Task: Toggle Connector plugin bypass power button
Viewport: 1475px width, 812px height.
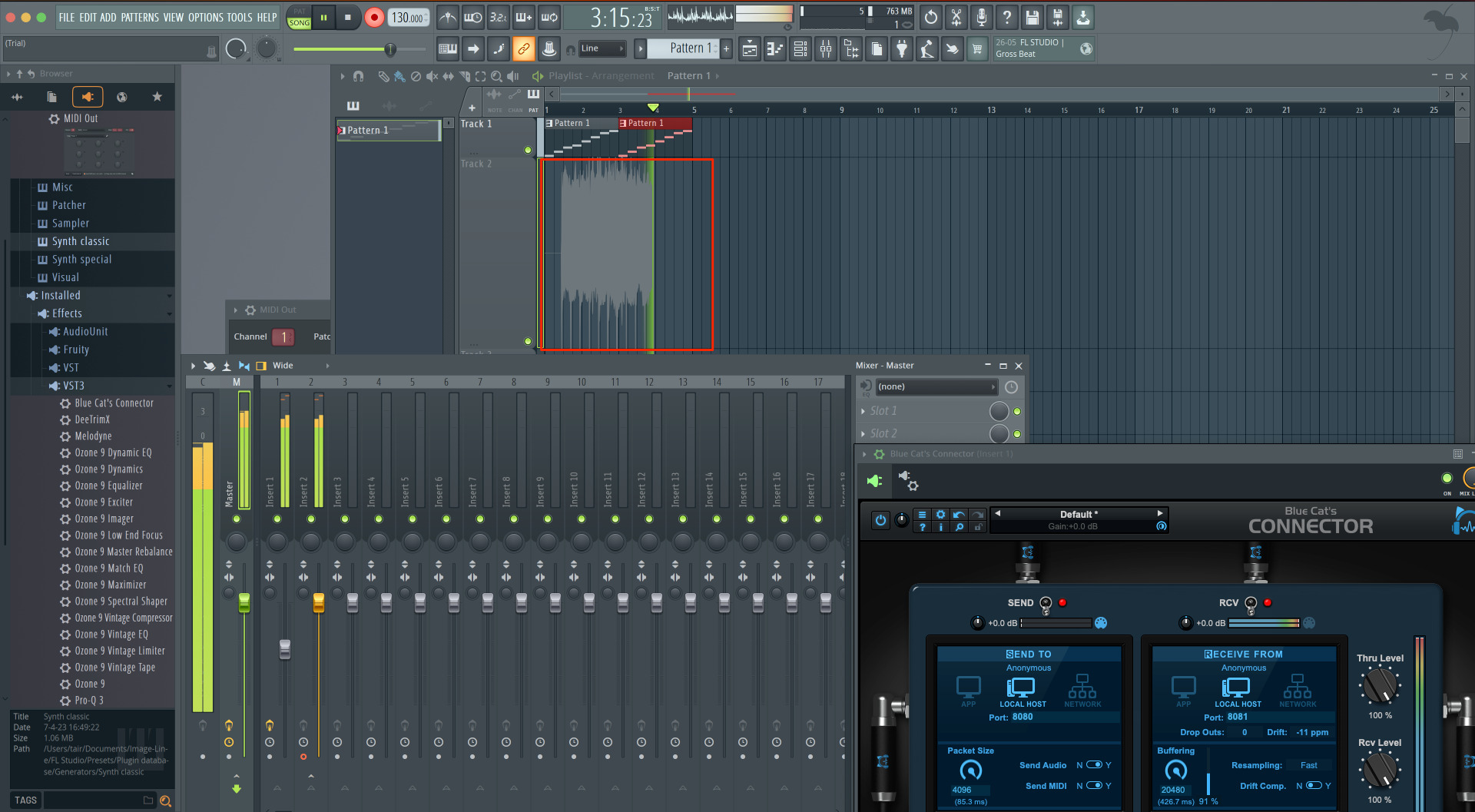Action: click(x=880, y=520)
